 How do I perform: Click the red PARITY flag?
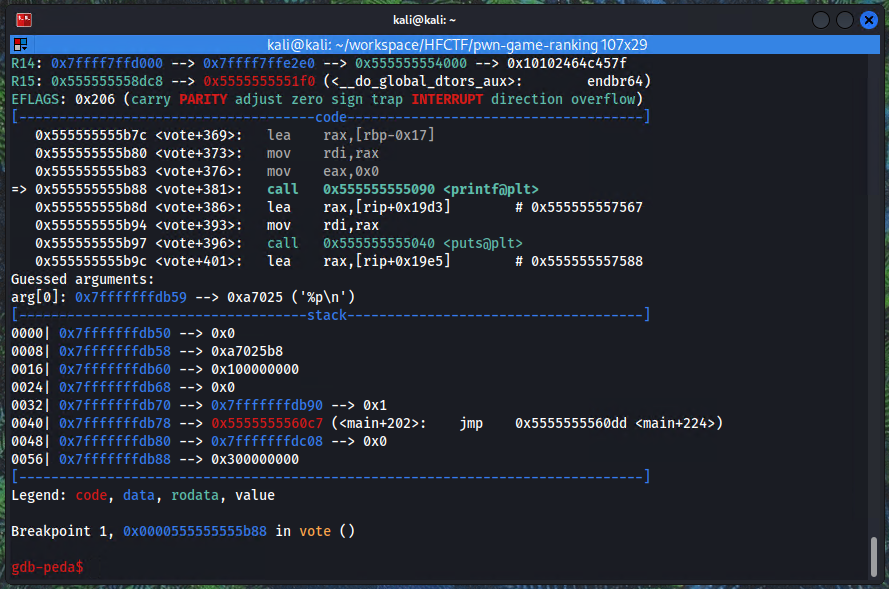tap(203, 100)
